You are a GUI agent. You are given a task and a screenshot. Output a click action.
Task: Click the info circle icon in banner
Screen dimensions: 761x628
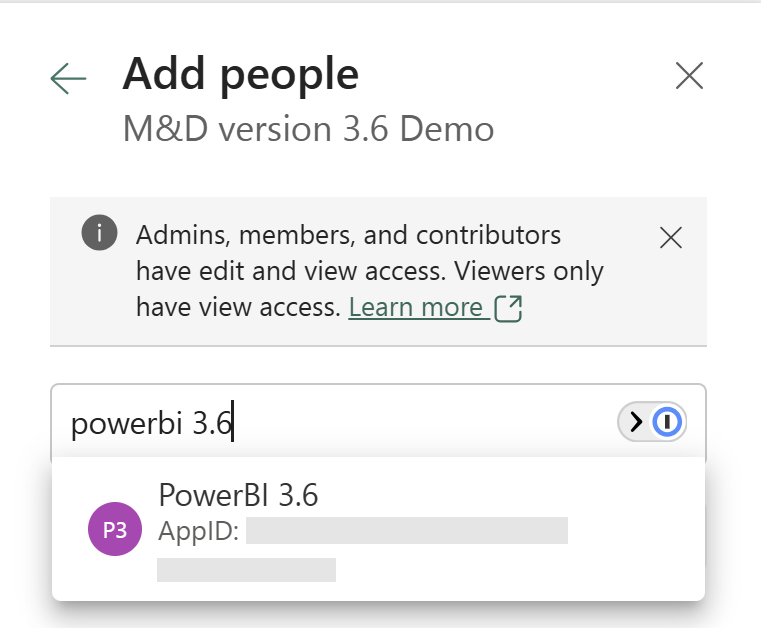[99, 232]
